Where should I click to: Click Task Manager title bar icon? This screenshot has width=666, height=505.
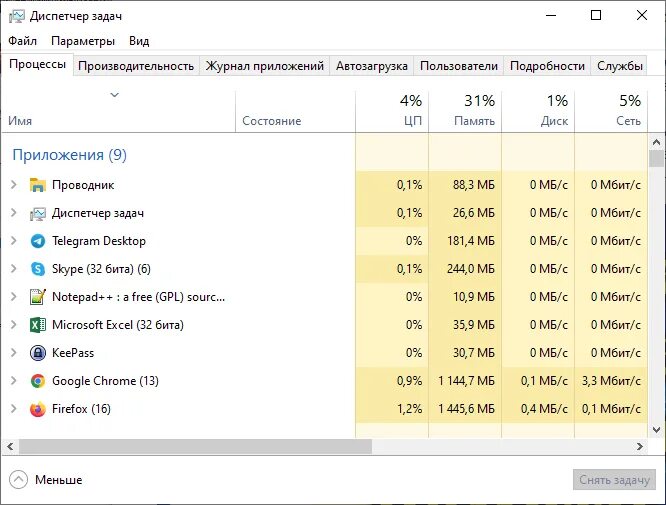pyautogui.click(x=17, y=16)
